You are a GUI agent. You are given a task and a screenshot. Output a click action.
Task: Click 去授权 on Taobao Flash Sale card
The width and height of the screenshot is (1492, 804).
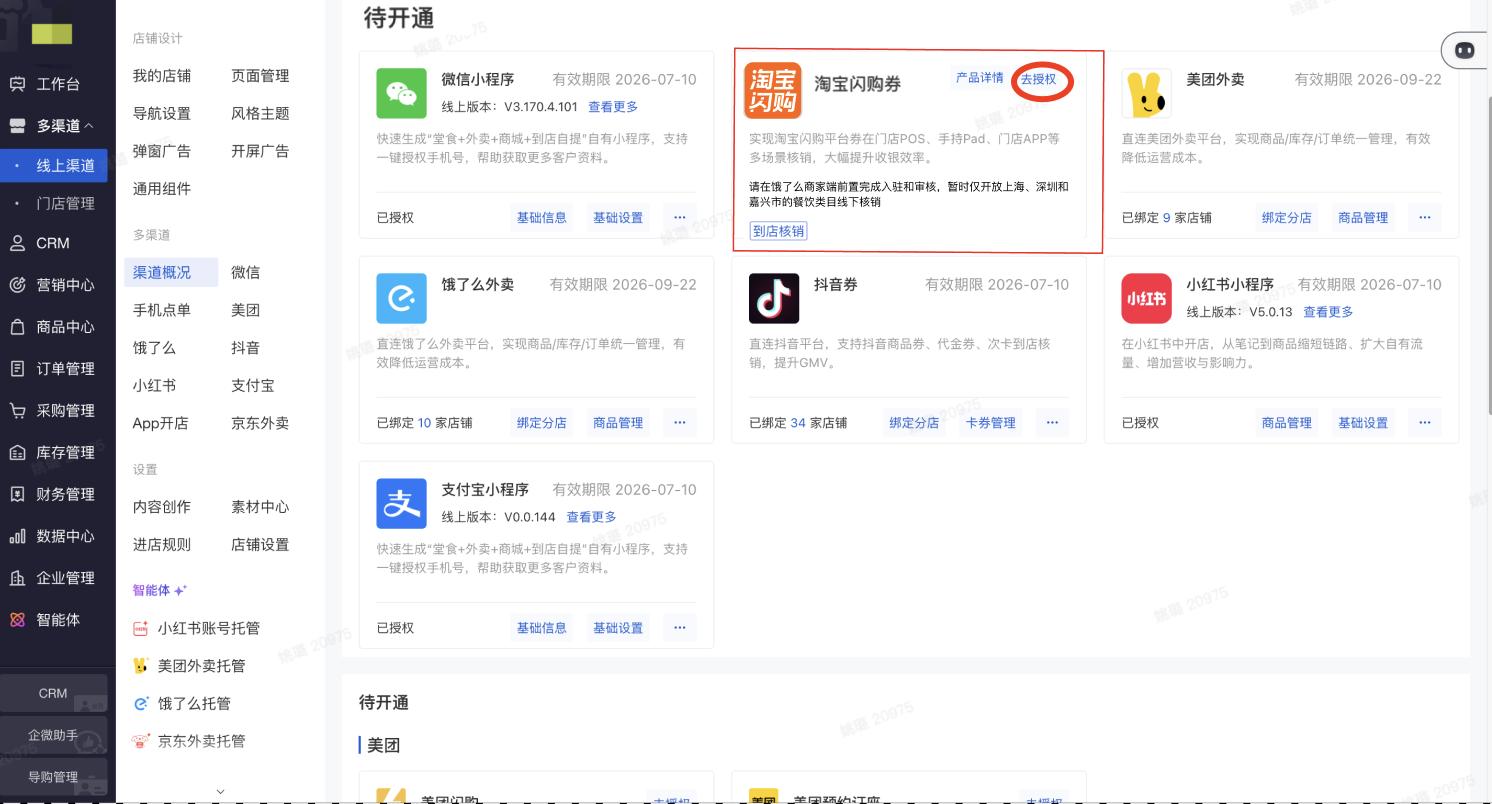[1038, 79]
